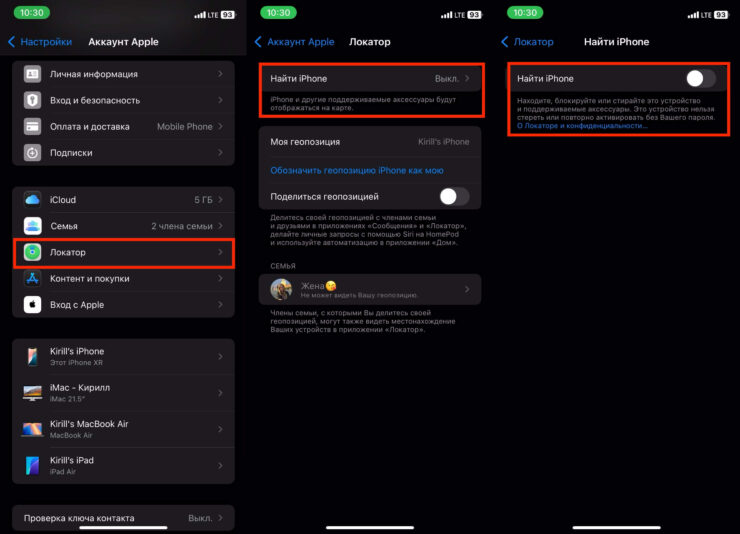This screenshot has height=534, width=740.
Task: Toggle the Найти iPhone switch
Action: click(700, 78)
